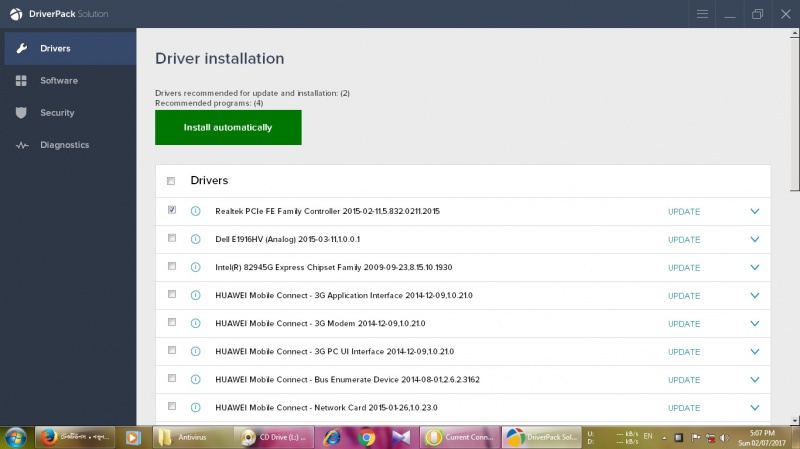
Task: Check HUAWEI 3G PC UI Interface checkbox
Action: 172,350
